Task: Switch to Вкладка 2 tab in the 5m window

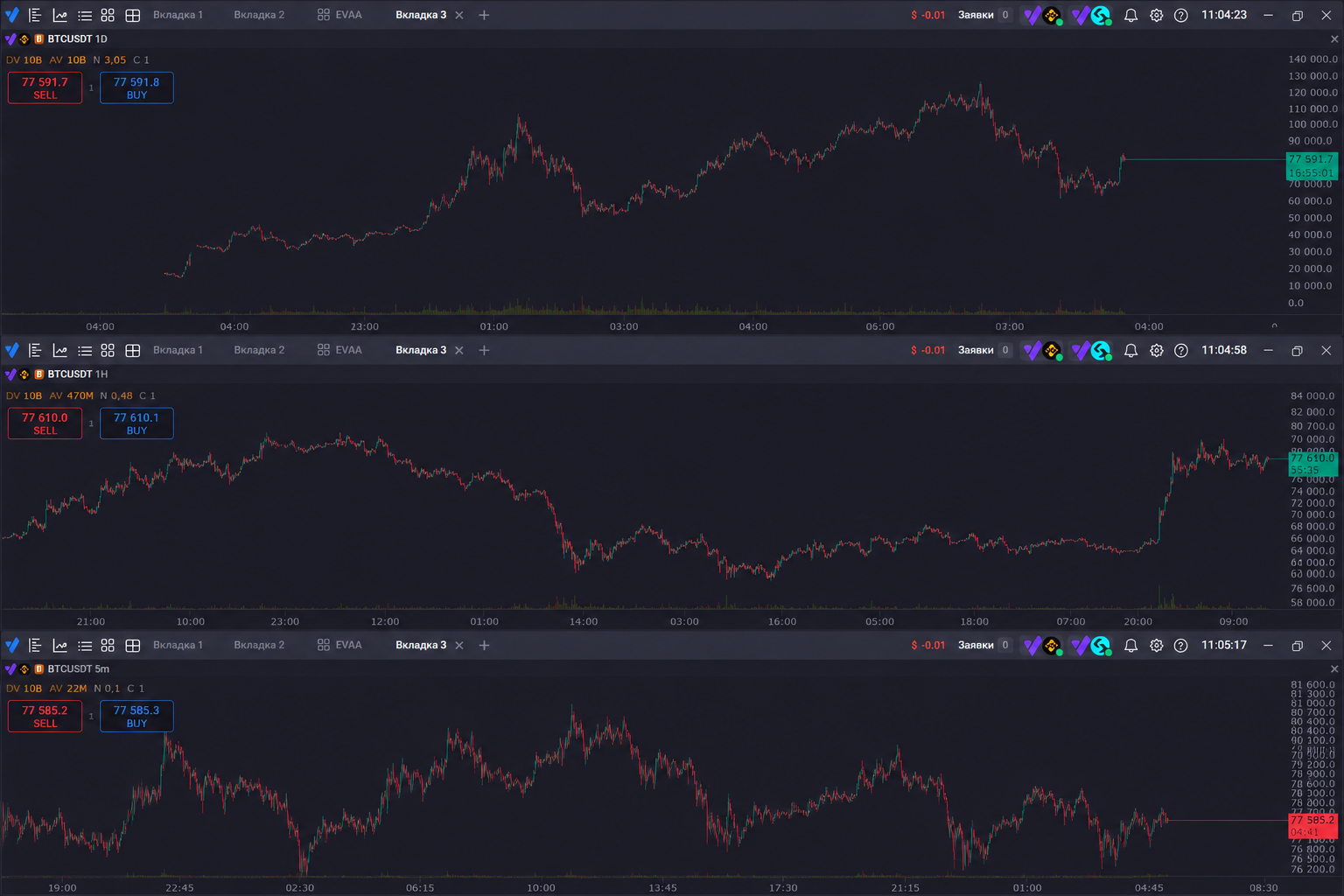Action: coord(259,645)
